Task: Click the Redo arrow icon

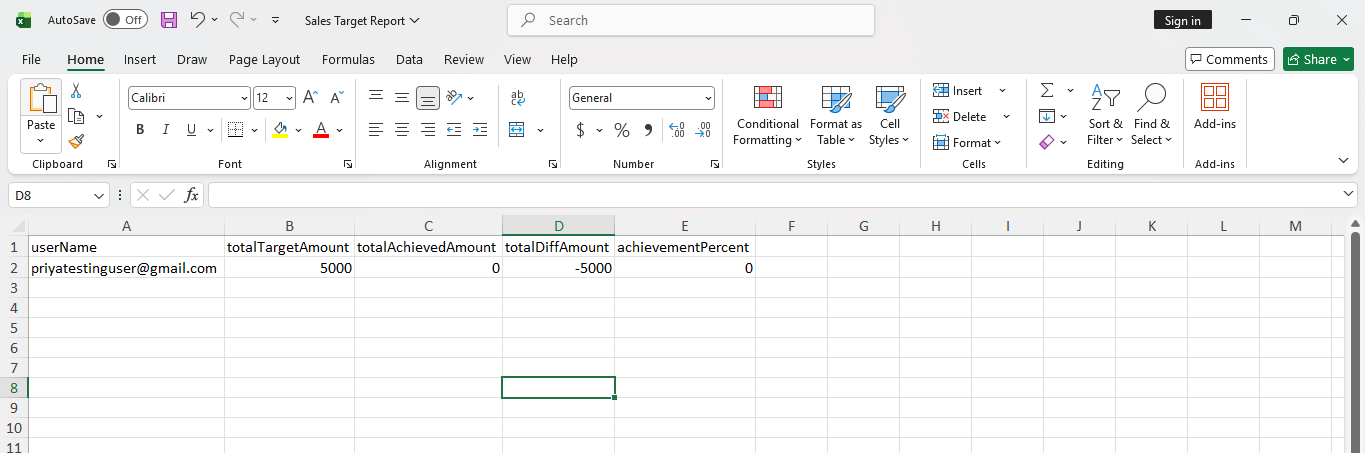Action: 238,20
